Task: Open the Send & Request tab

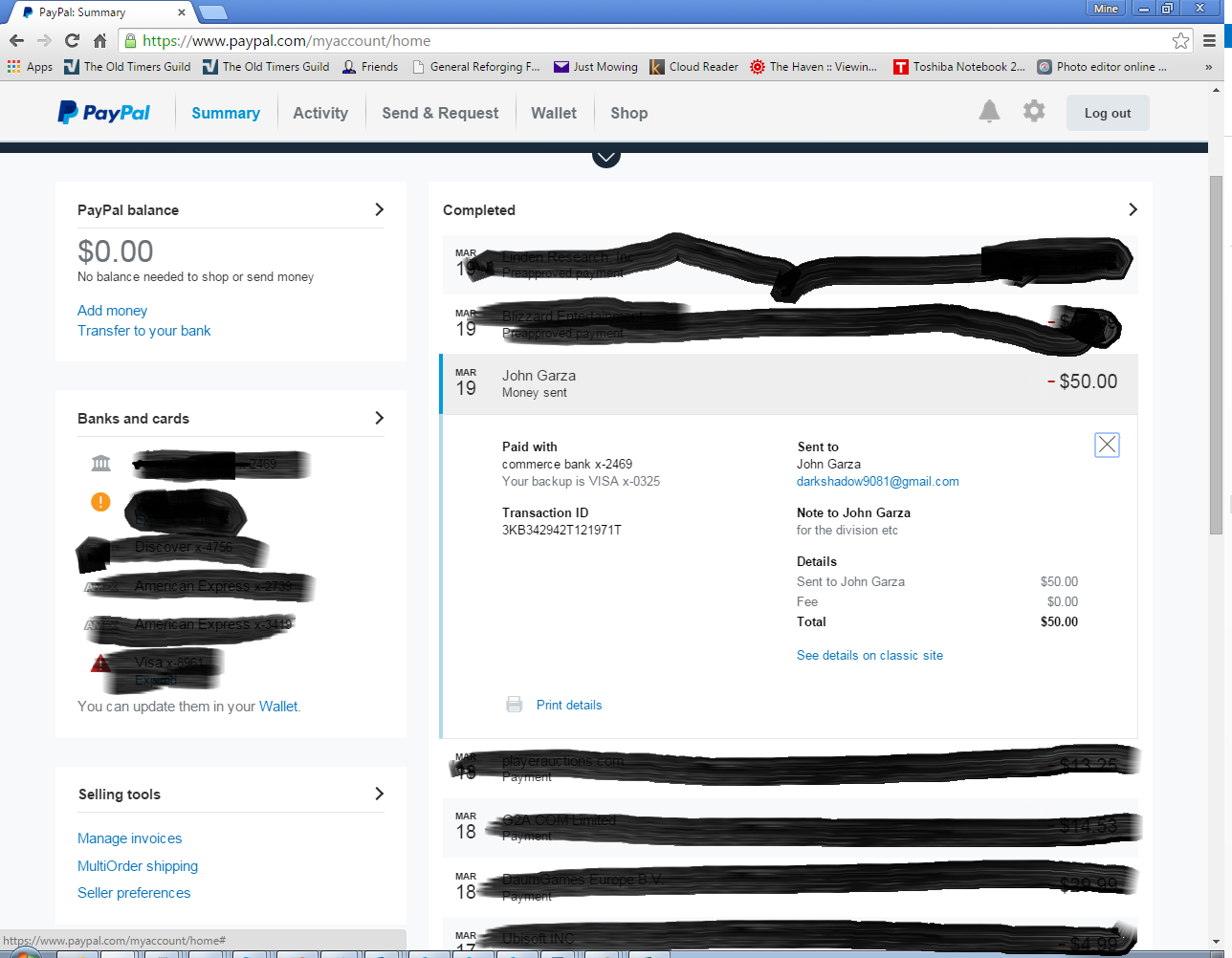Action: [x=440, y=113]
